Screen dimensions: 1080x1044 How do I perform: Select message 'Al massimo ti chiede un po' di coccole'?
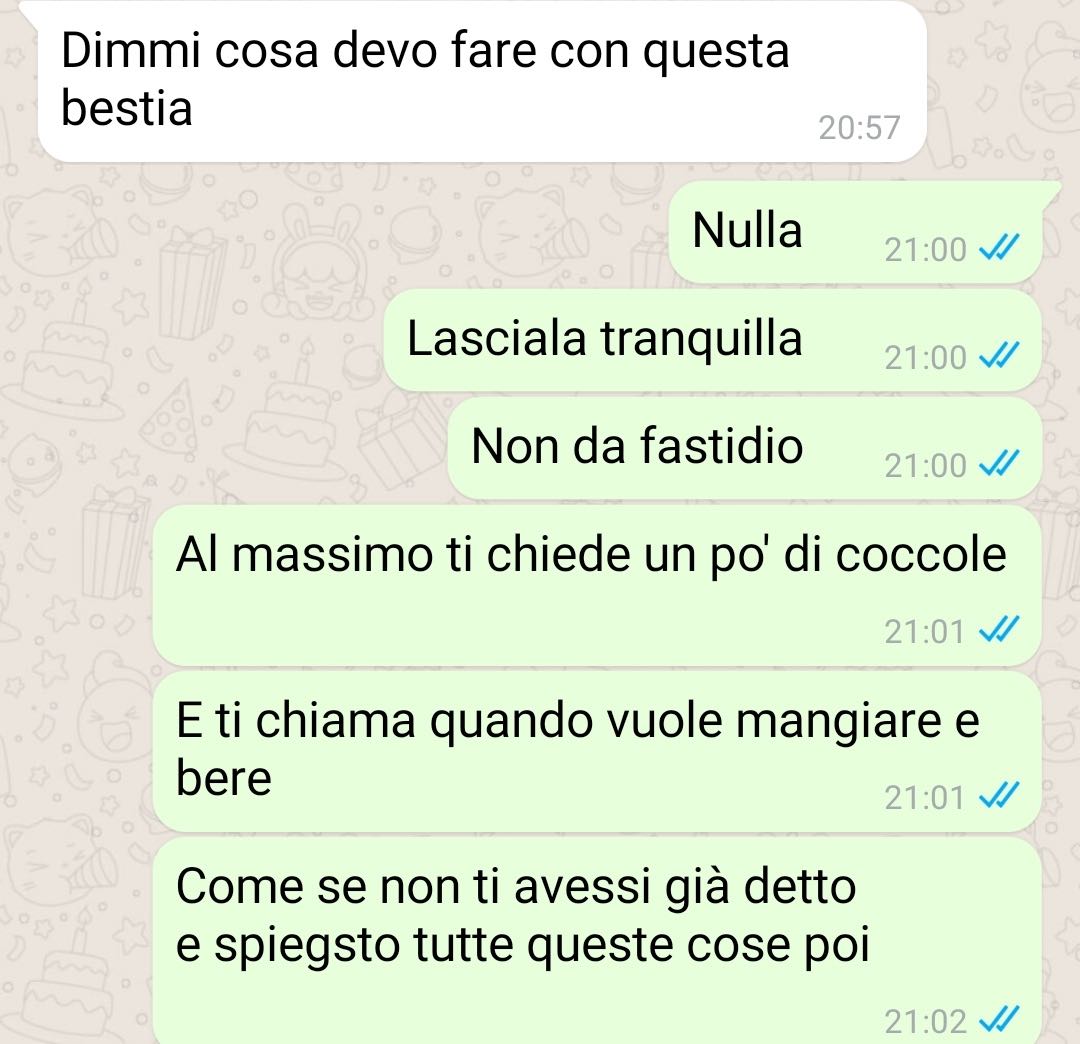tap(596, 585)
